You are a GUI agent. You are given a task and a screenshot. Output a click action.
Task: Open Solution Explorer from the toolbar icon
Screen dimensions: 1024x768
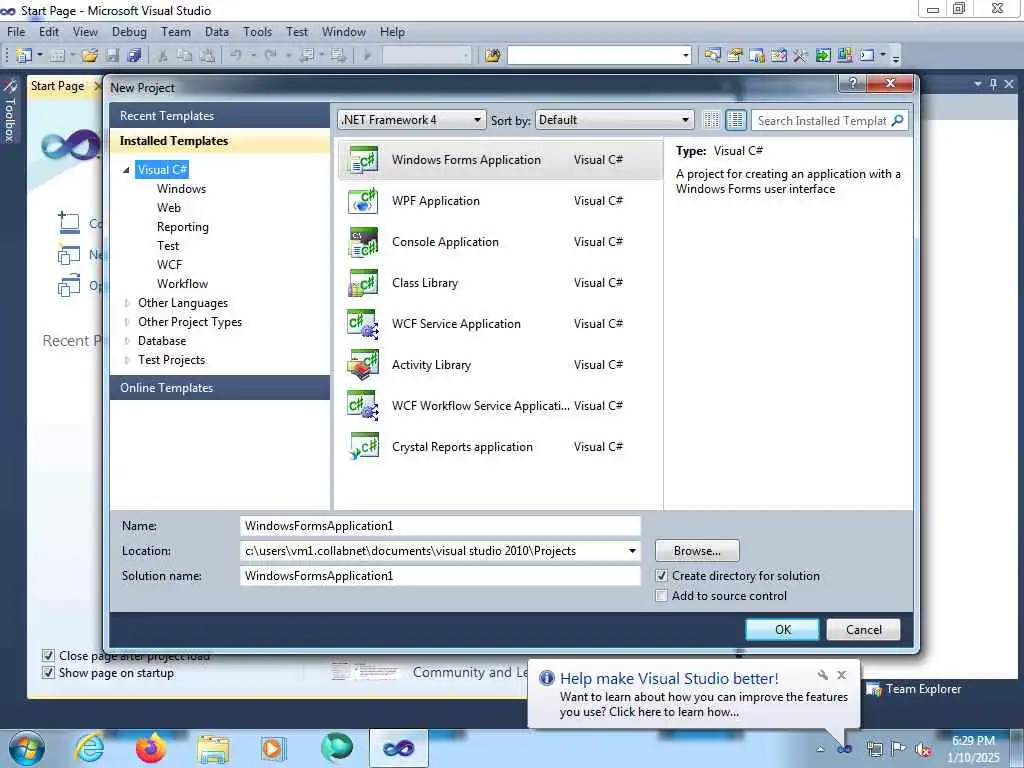point(712,56)
